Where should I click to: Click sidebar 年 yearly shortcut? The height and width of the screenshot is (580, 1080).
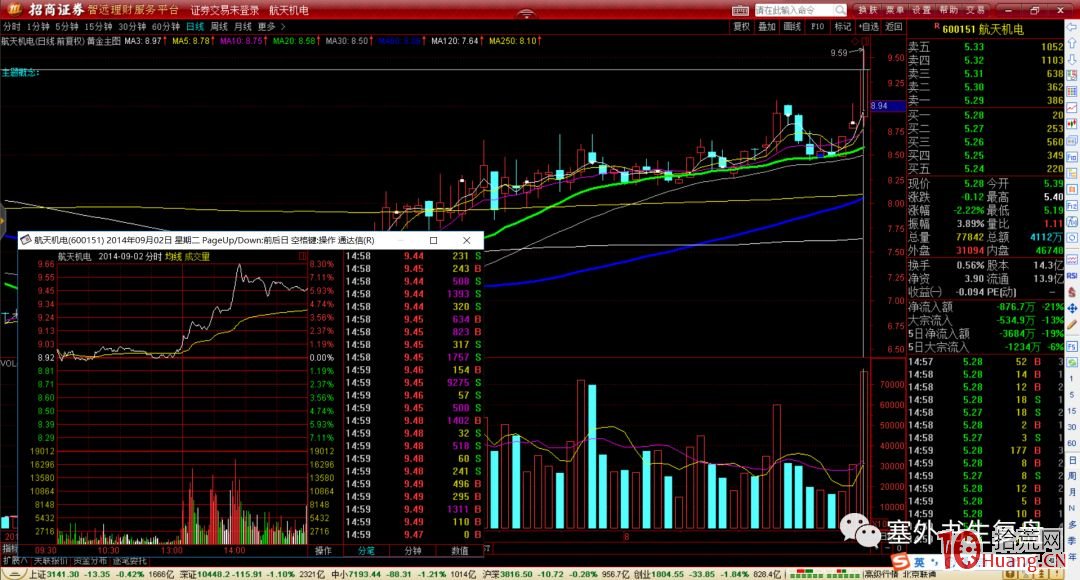click(x=1072, y=557)
